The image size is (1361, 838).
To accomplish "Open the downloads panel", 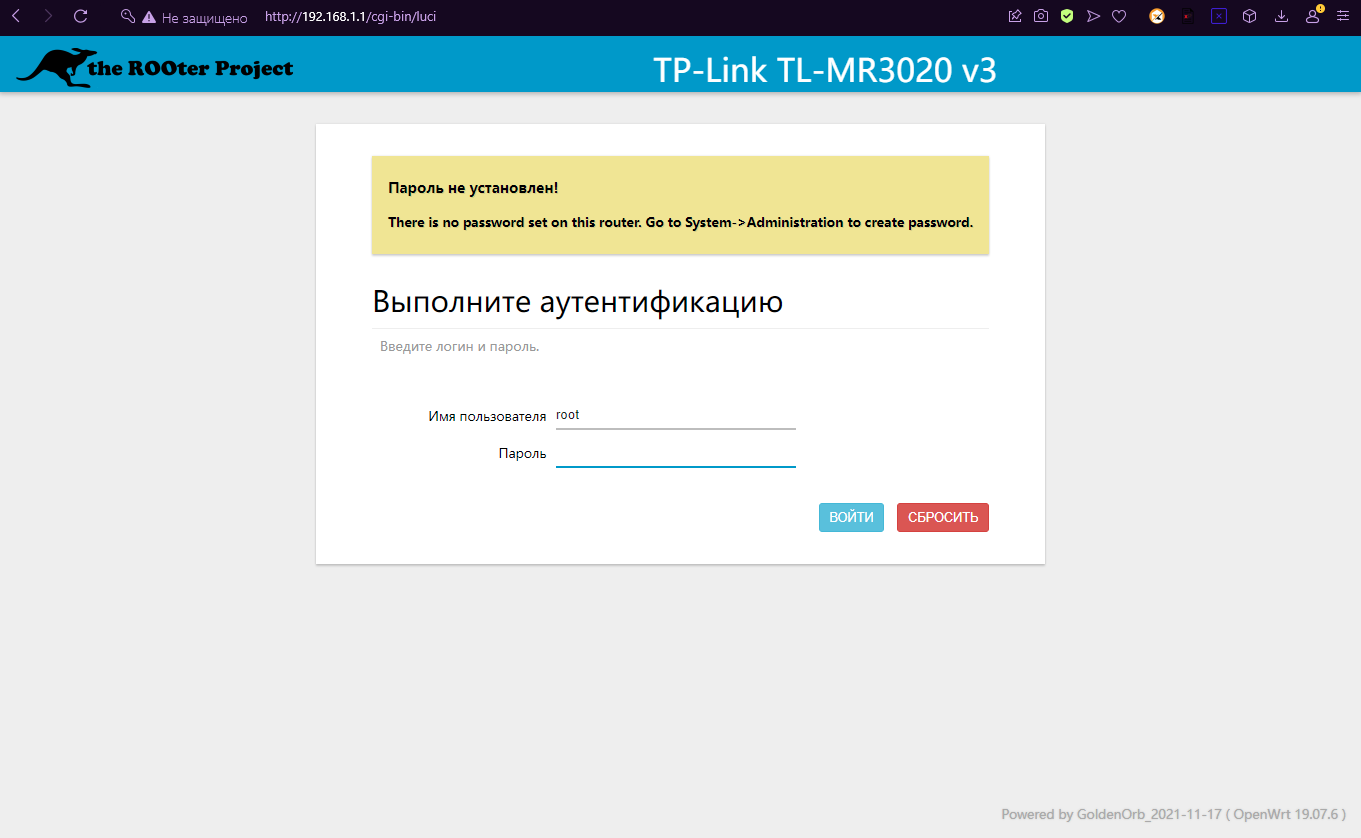I will [1281, 16].
